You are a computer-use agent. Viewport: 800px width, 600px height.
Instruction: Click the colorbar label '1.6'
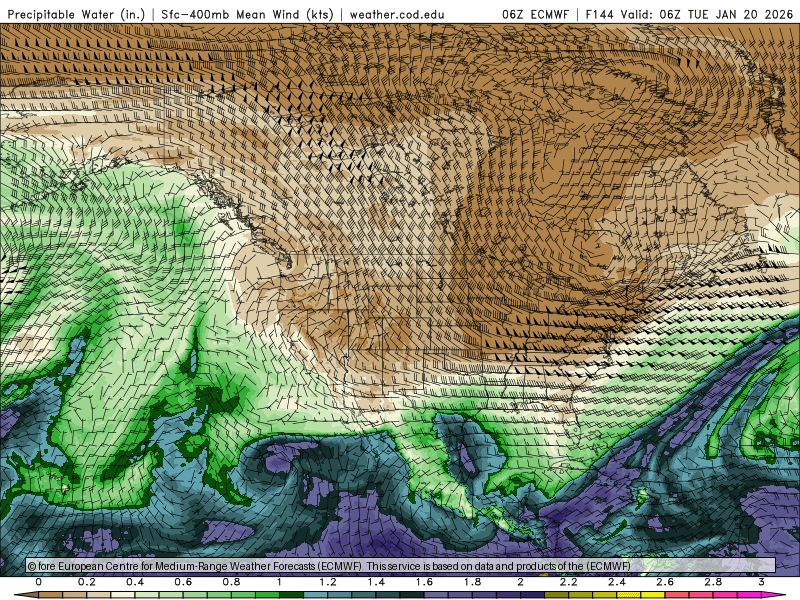[424, 582]
